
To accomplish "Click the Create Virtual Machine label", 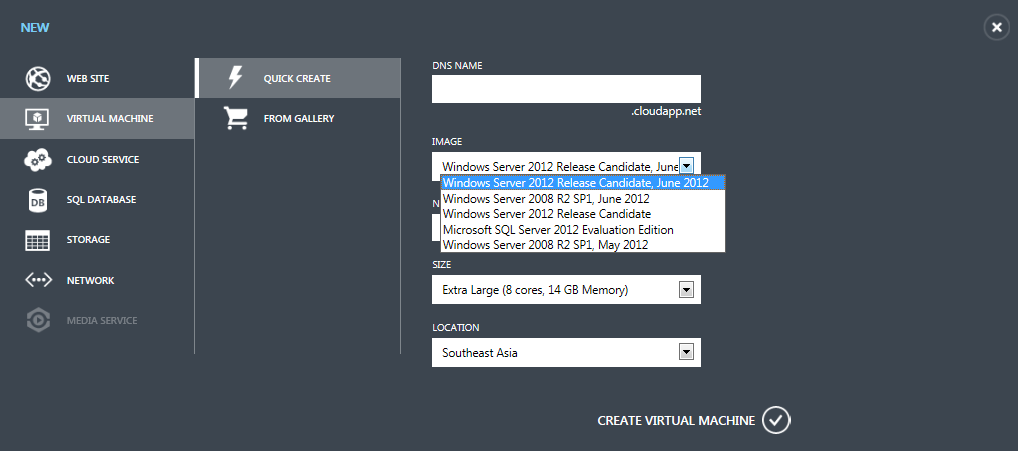I will coord(676,421).
